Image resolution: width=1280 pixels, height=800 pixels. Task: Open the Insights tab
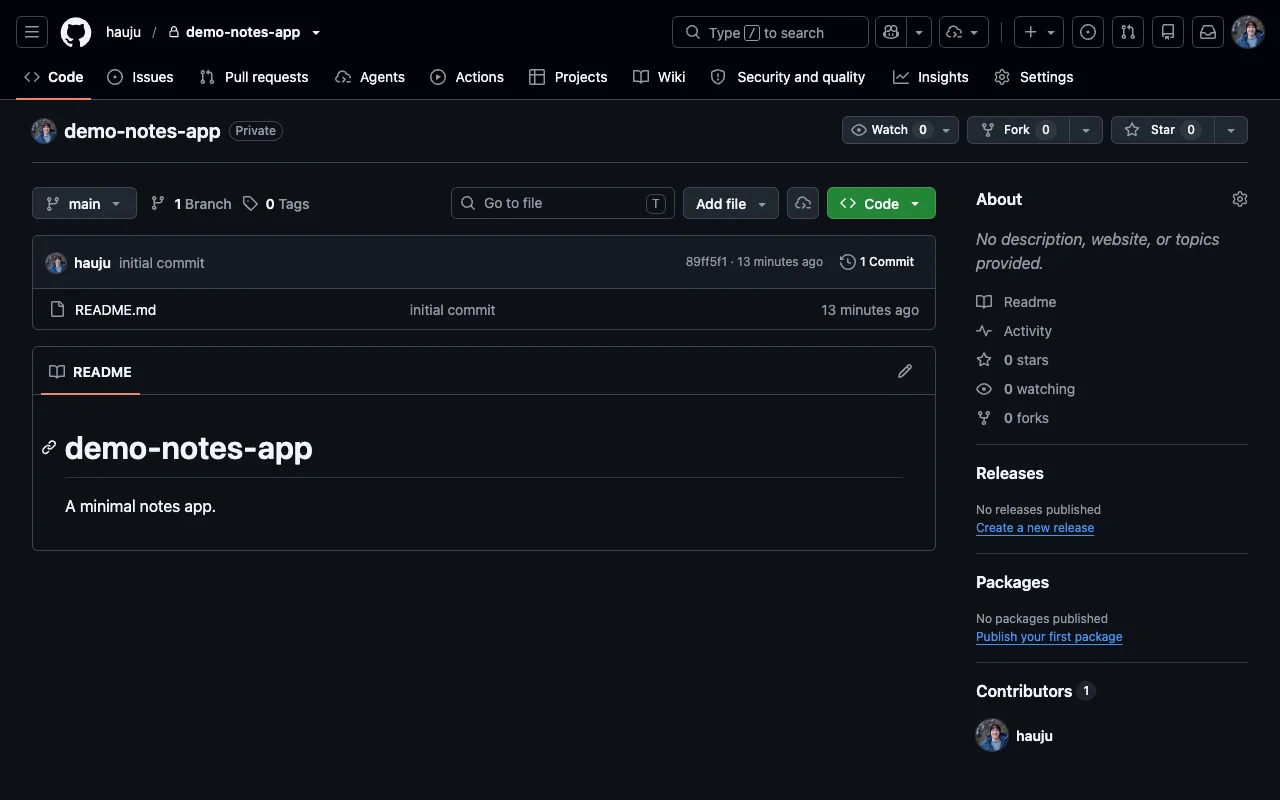click(x=931, y=77)
